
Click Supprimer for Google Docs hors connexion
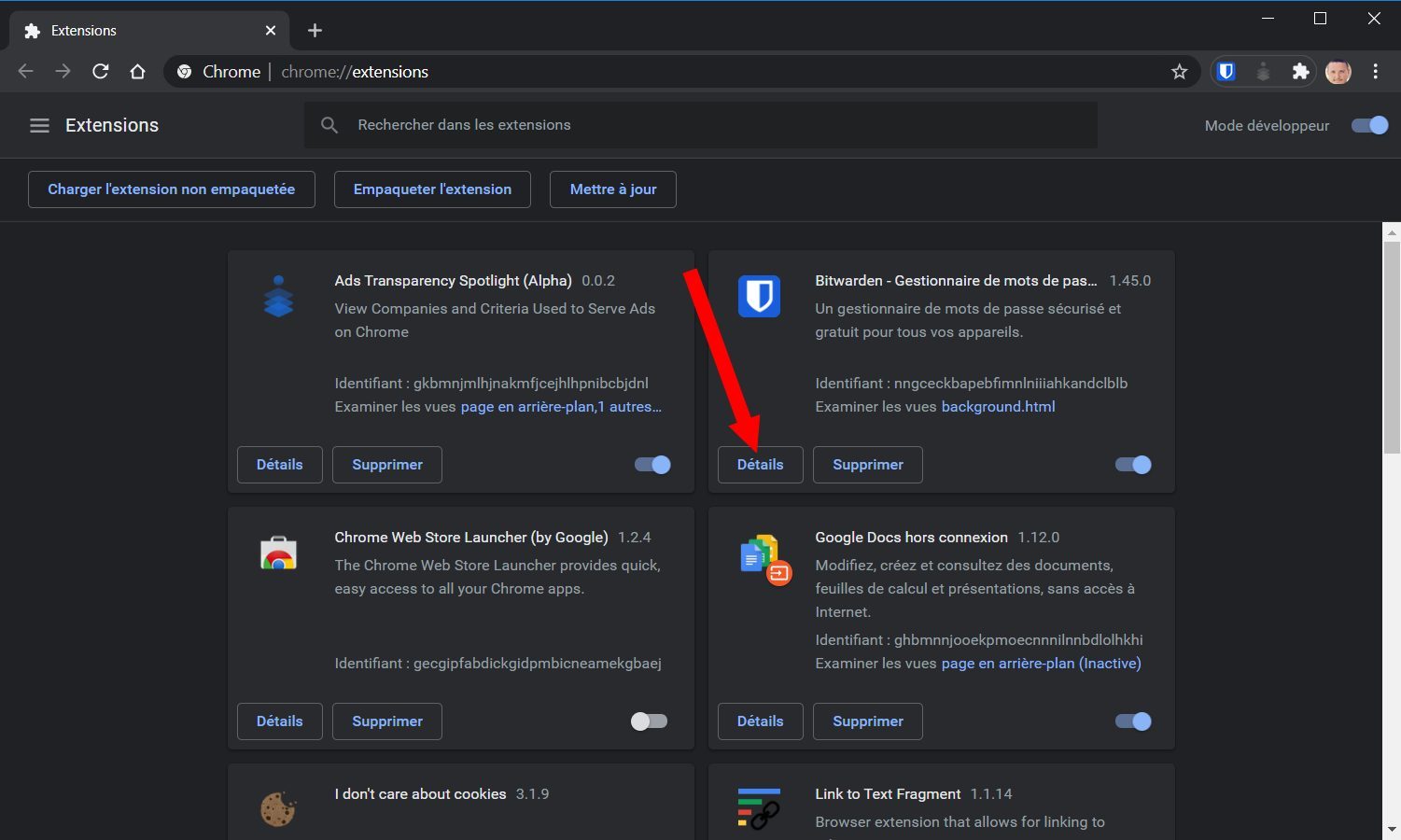(868, 721)
